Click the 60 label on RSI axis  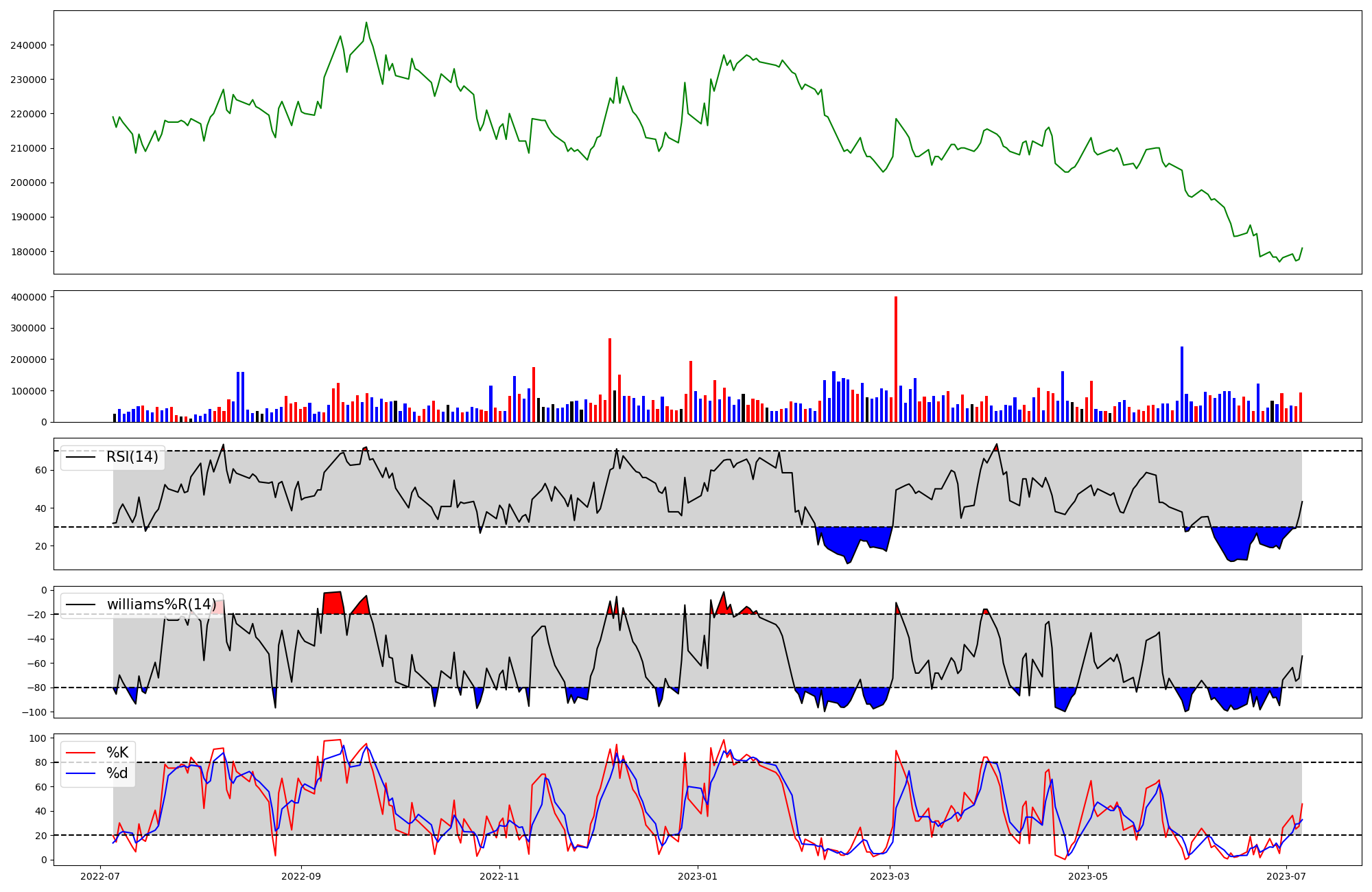(40, 471)
